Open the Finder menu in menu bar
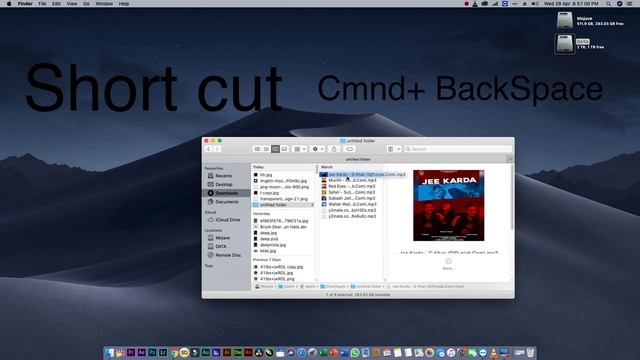The height and width of the screenshot is (360, 640). [25, 4]
